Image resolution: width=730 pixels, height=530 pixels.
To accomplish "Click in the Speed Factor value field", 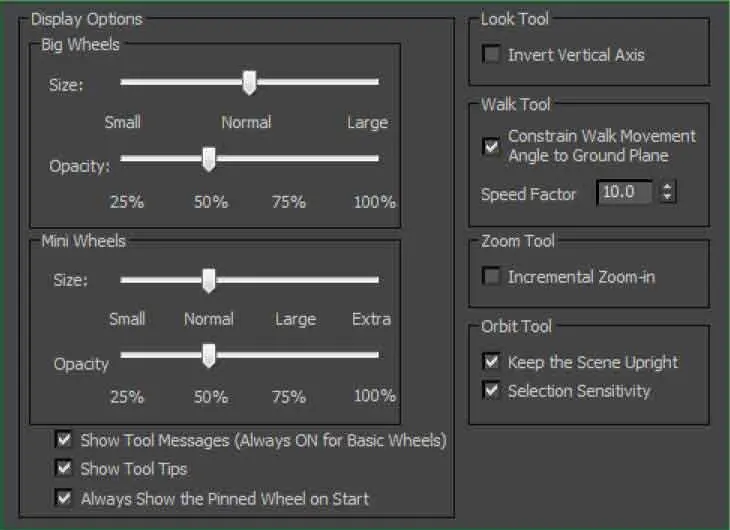I will coord(624,192).
